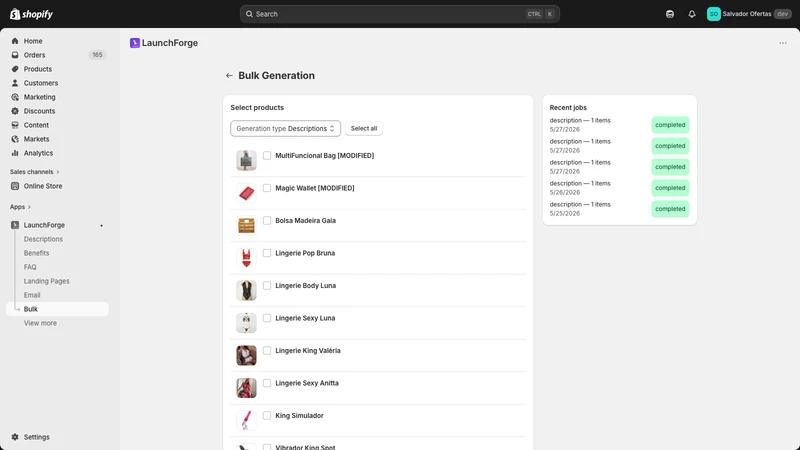This screenshot has height=450, width=800.
Task: Check the MultiFuncional Bag [MODIFIED] checkbox
Action: tap(267, 155)
